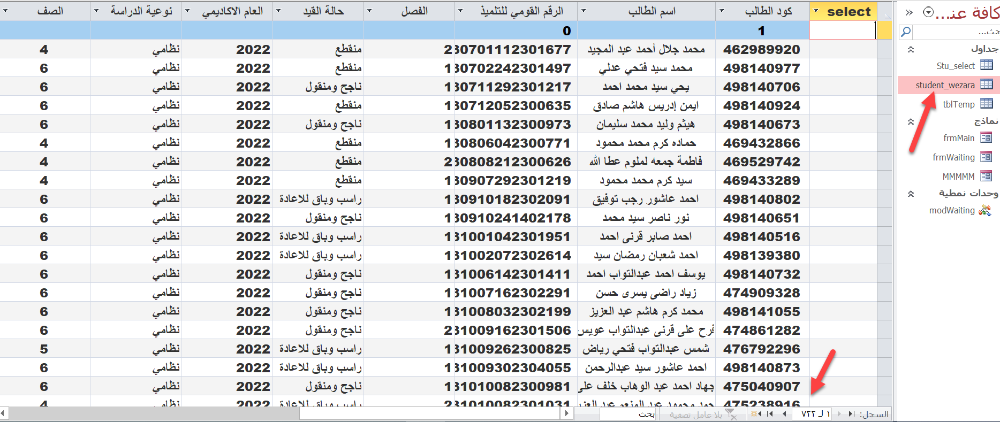Click academic year 2022 for student 498140673

[x=226, y=124]
